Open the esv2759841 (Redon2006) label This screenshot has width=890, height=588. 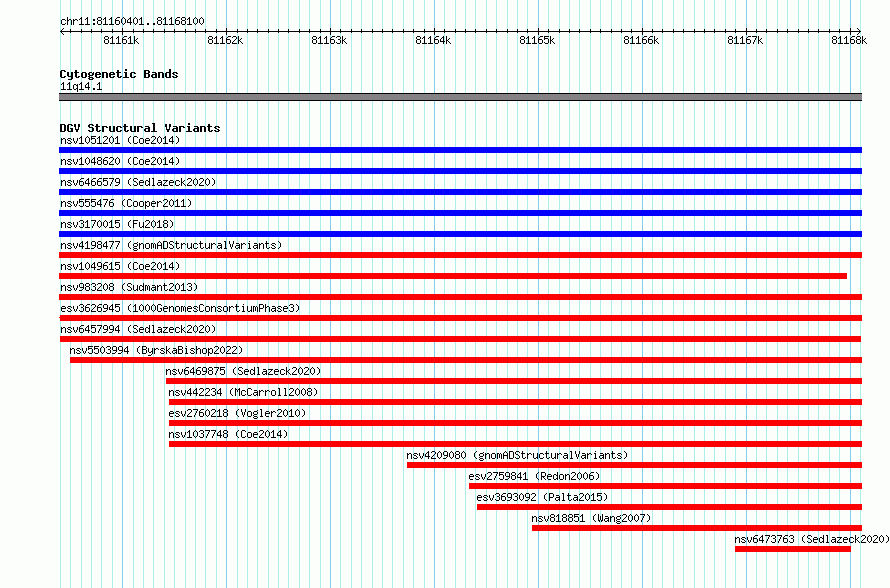point(534,476)
